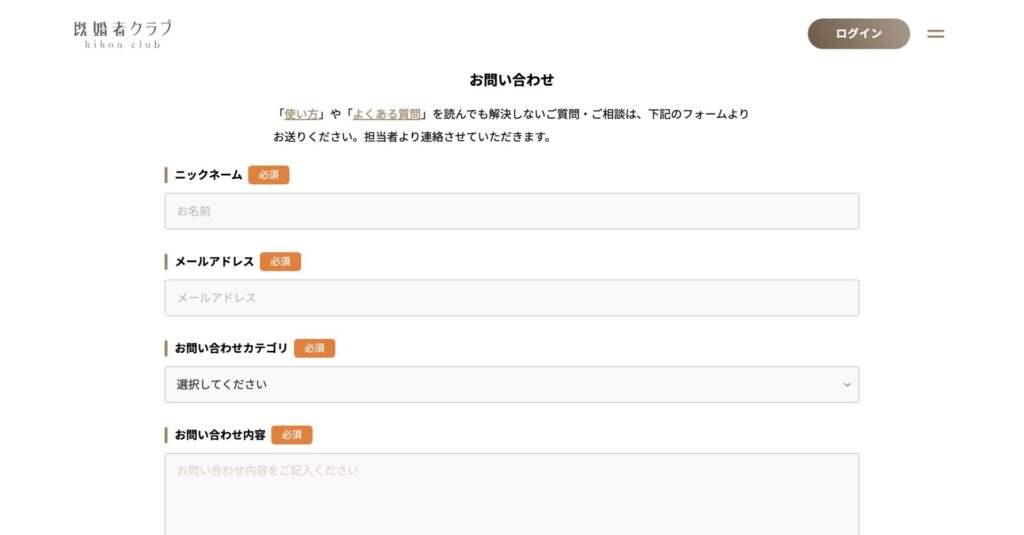Click the 担当者より連絡 intro sentence
The width and height of the screenshot is (1024, 535).
click(x=412, y=137)
